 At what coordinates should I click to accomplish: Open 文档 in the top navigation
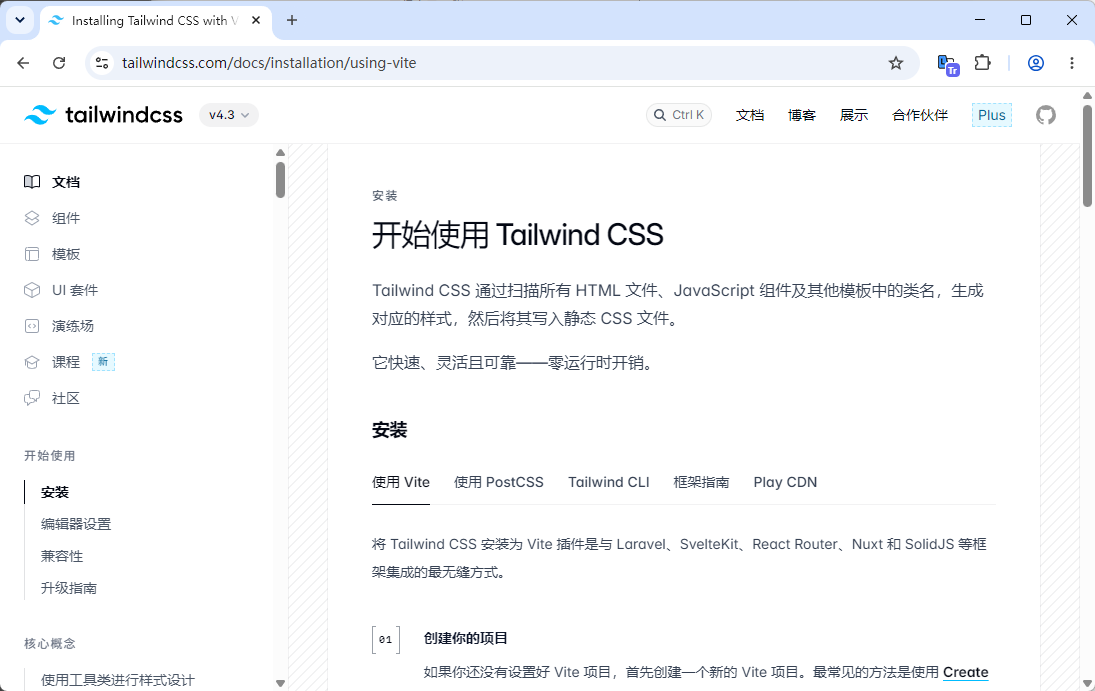point(749,115)
